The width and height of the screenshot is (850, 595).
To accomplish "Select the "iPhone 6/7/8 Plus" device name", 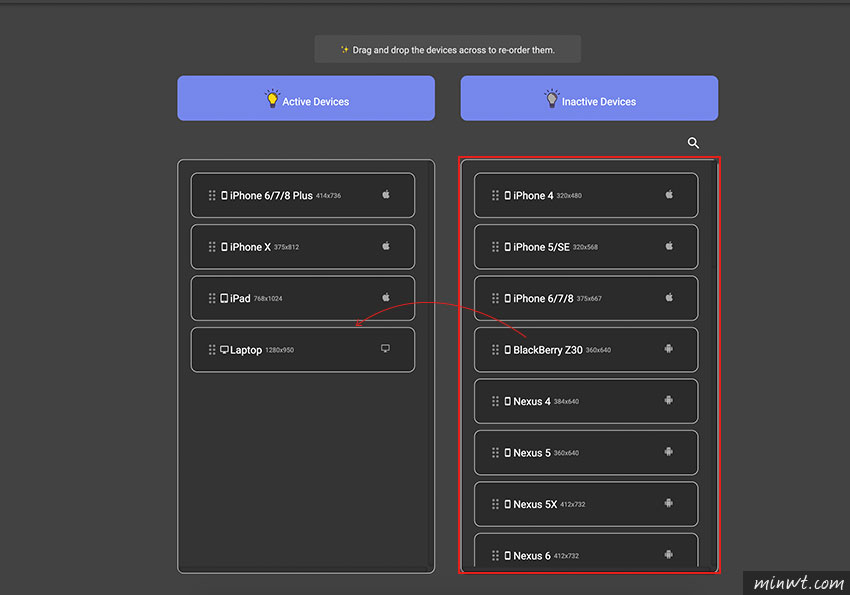I will tap(271, 196).
